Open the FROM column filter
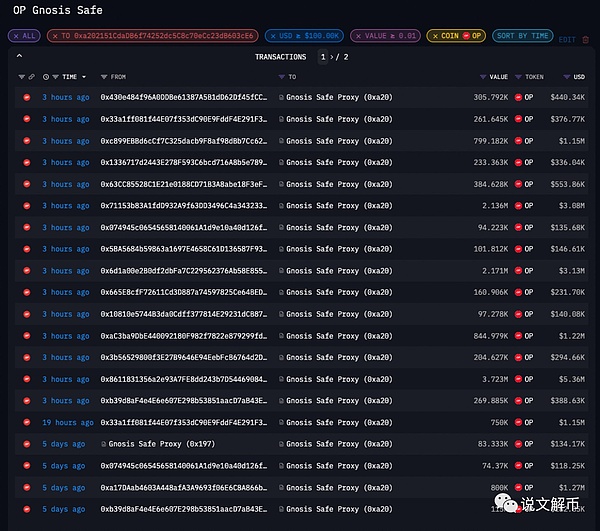600x531 pixels. click(104, 77)
